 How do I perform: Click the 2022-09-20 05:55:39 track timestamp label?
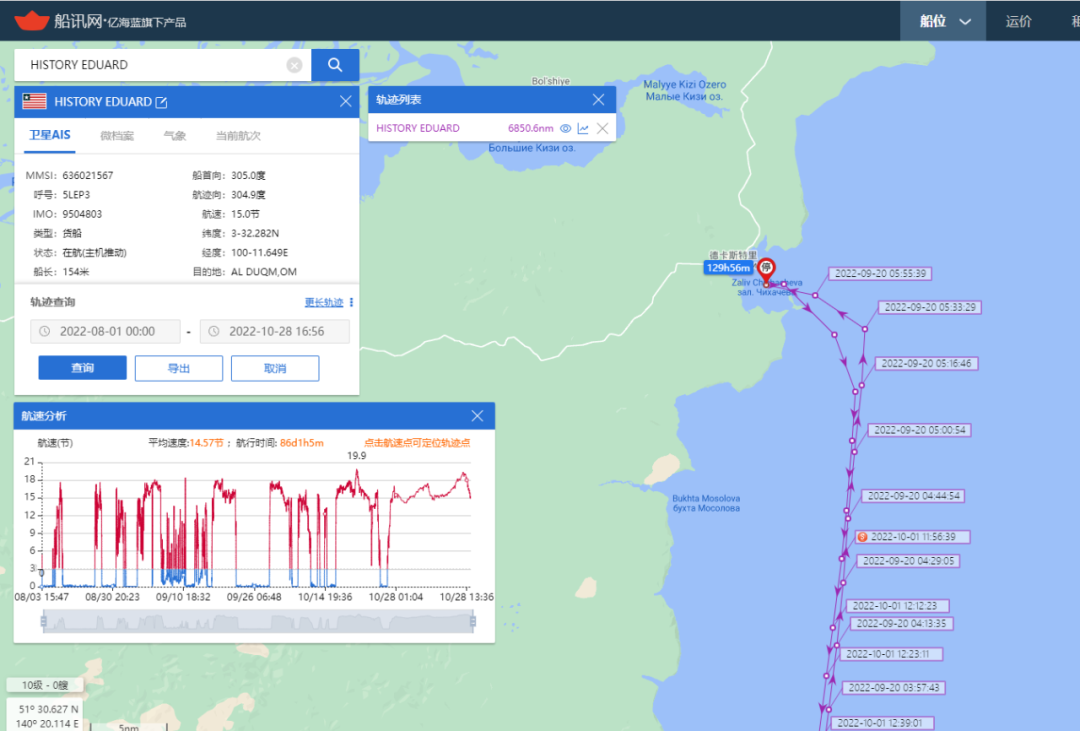(880, 273)
